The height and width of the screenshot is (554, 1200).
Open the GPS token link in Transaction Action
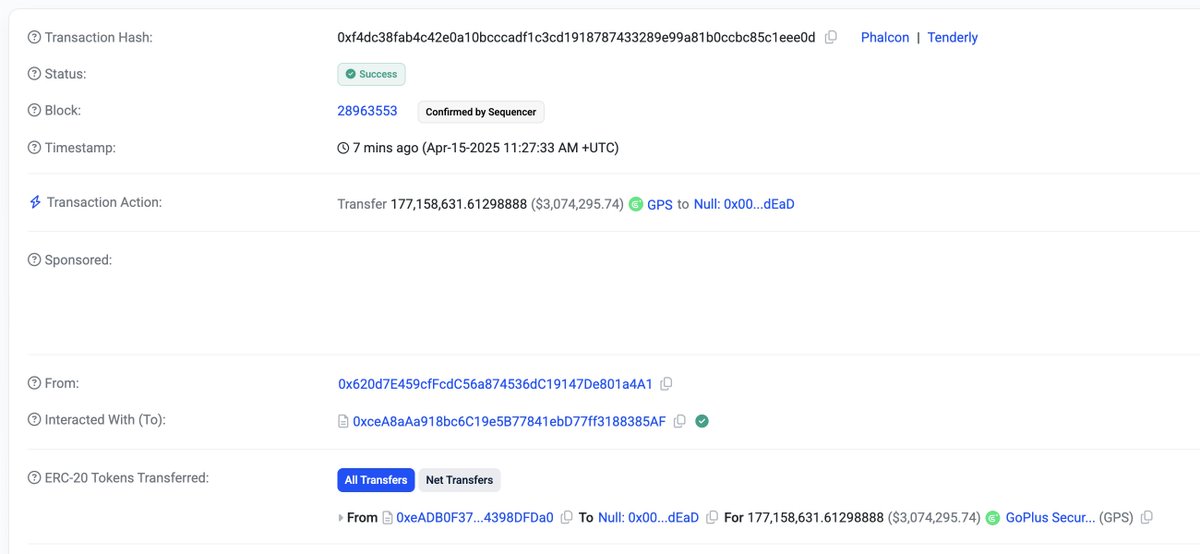(x=660, y=204)
